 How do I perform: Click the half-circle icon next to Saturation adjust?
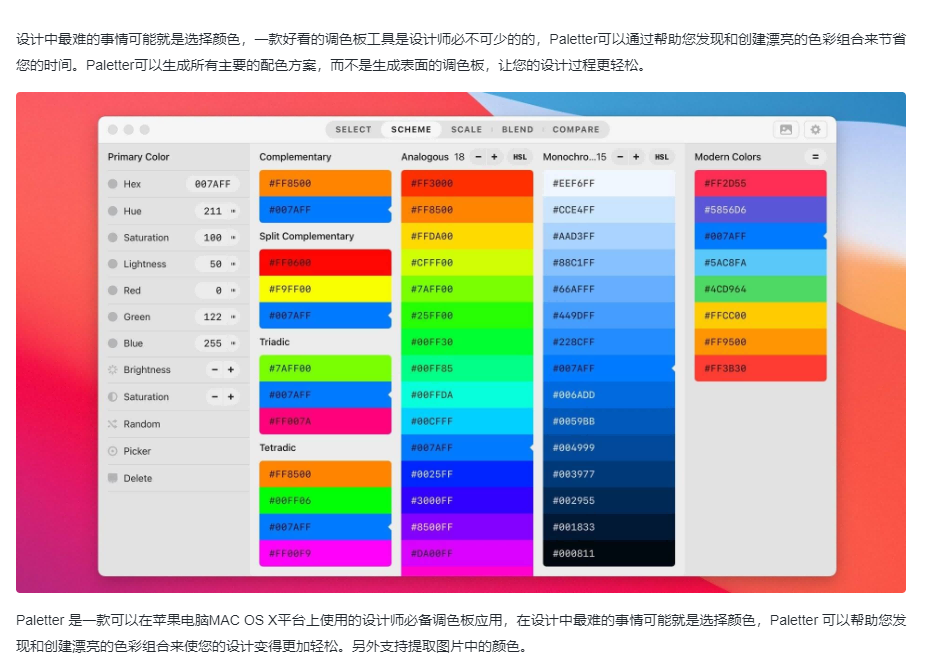click(113, 397)
